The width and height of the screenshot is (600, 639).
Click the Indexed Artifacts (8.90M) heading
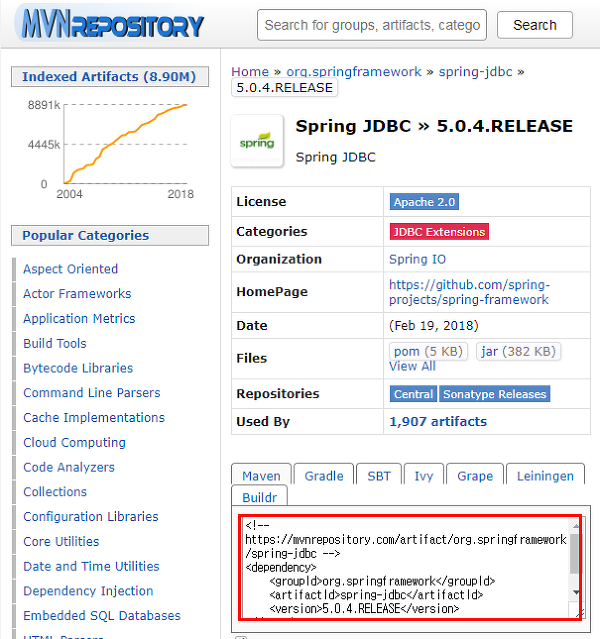tap(110, 77)
